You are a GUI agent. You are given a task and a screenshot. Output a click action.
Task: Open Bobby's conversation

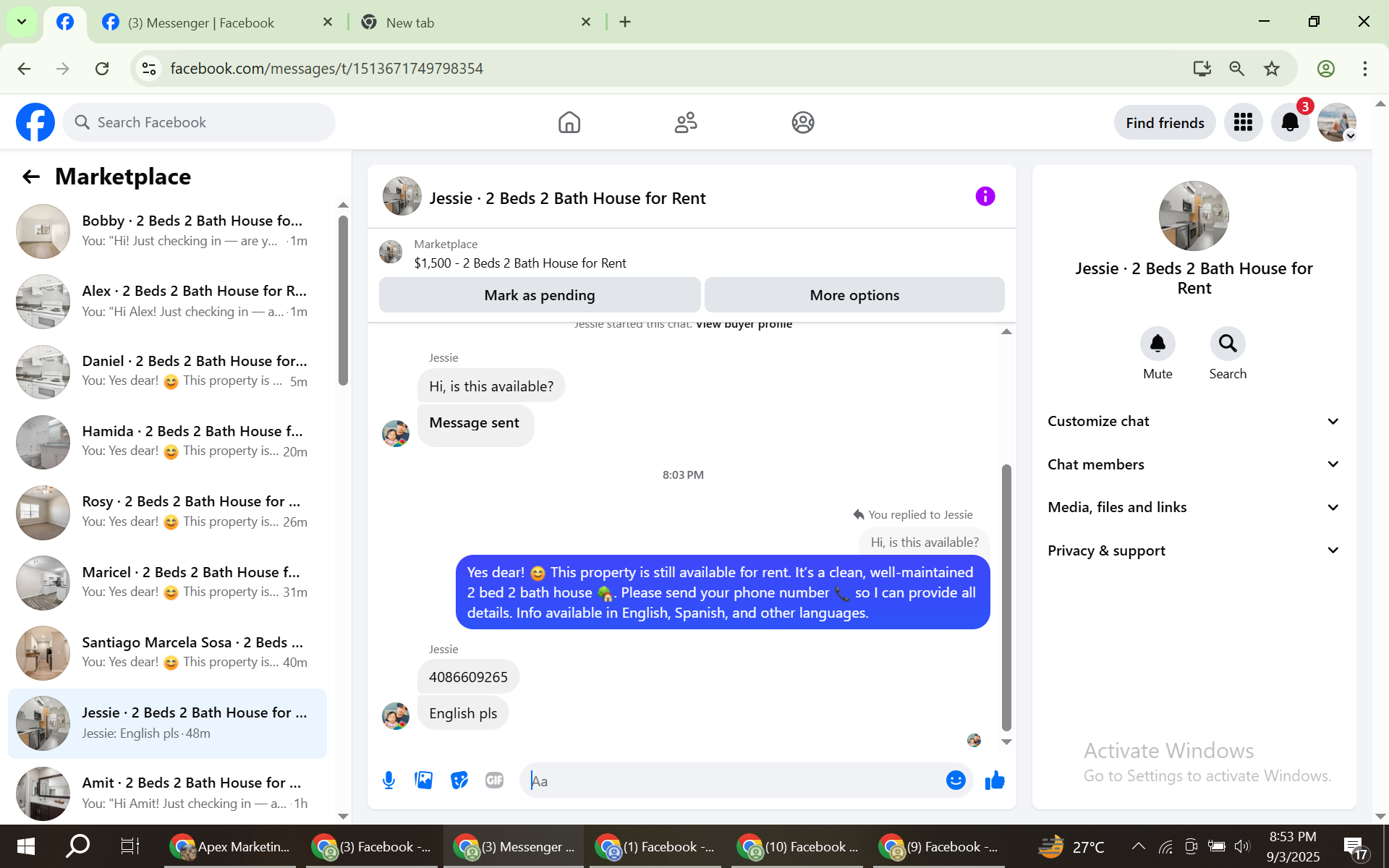(x=167, y=231)
